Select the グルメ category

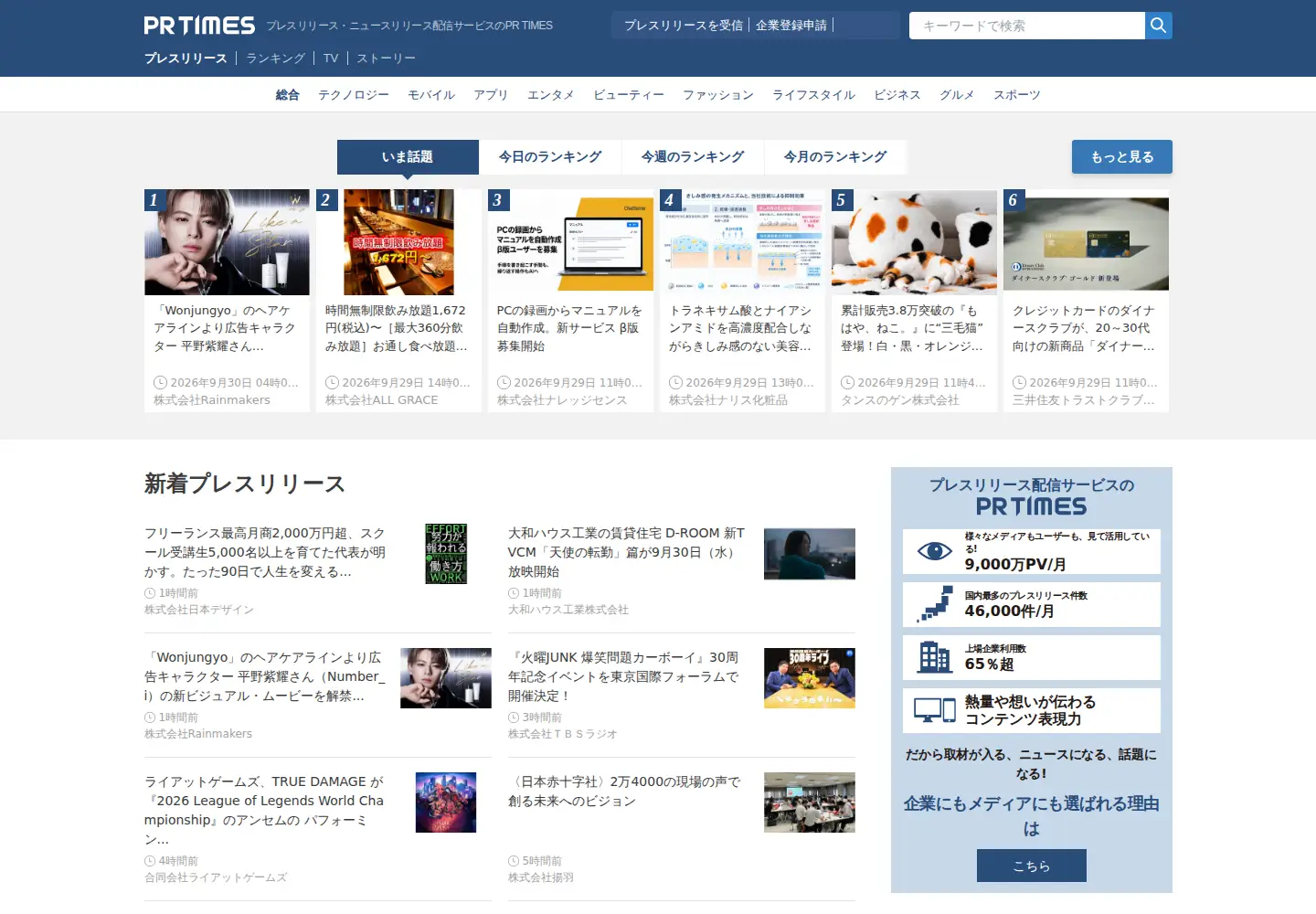point(957,95)
